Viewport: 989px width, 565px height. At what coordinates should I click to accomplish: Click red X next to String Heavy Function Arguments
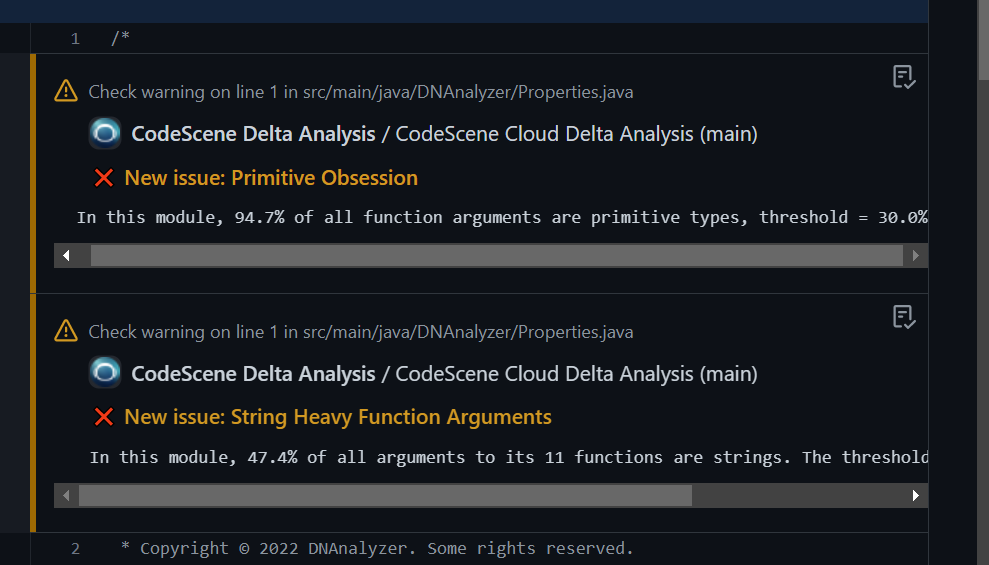[x=103, y=417]
